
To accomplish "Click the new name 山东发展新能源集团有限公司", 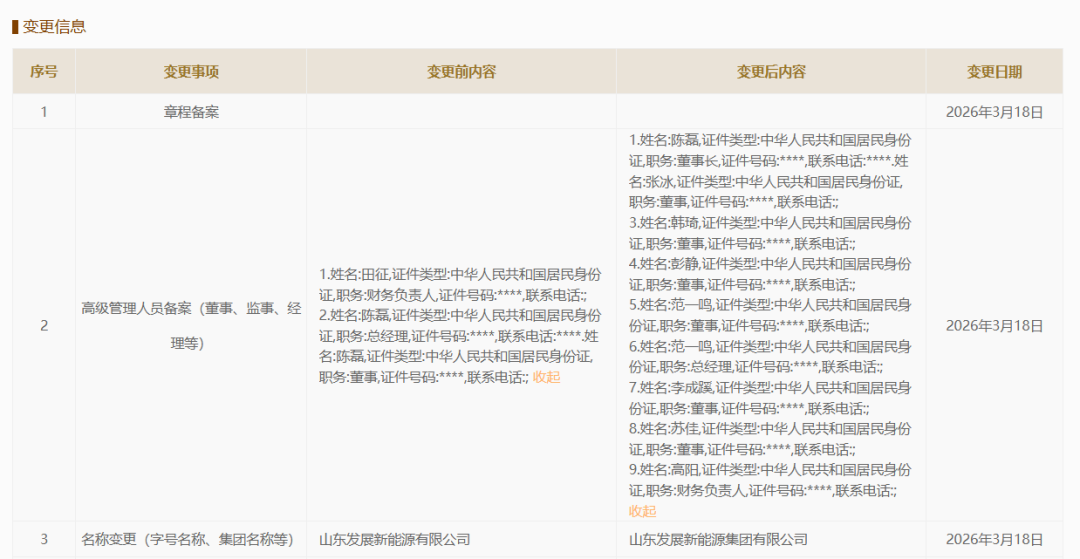I will click(x=718, y=539).
